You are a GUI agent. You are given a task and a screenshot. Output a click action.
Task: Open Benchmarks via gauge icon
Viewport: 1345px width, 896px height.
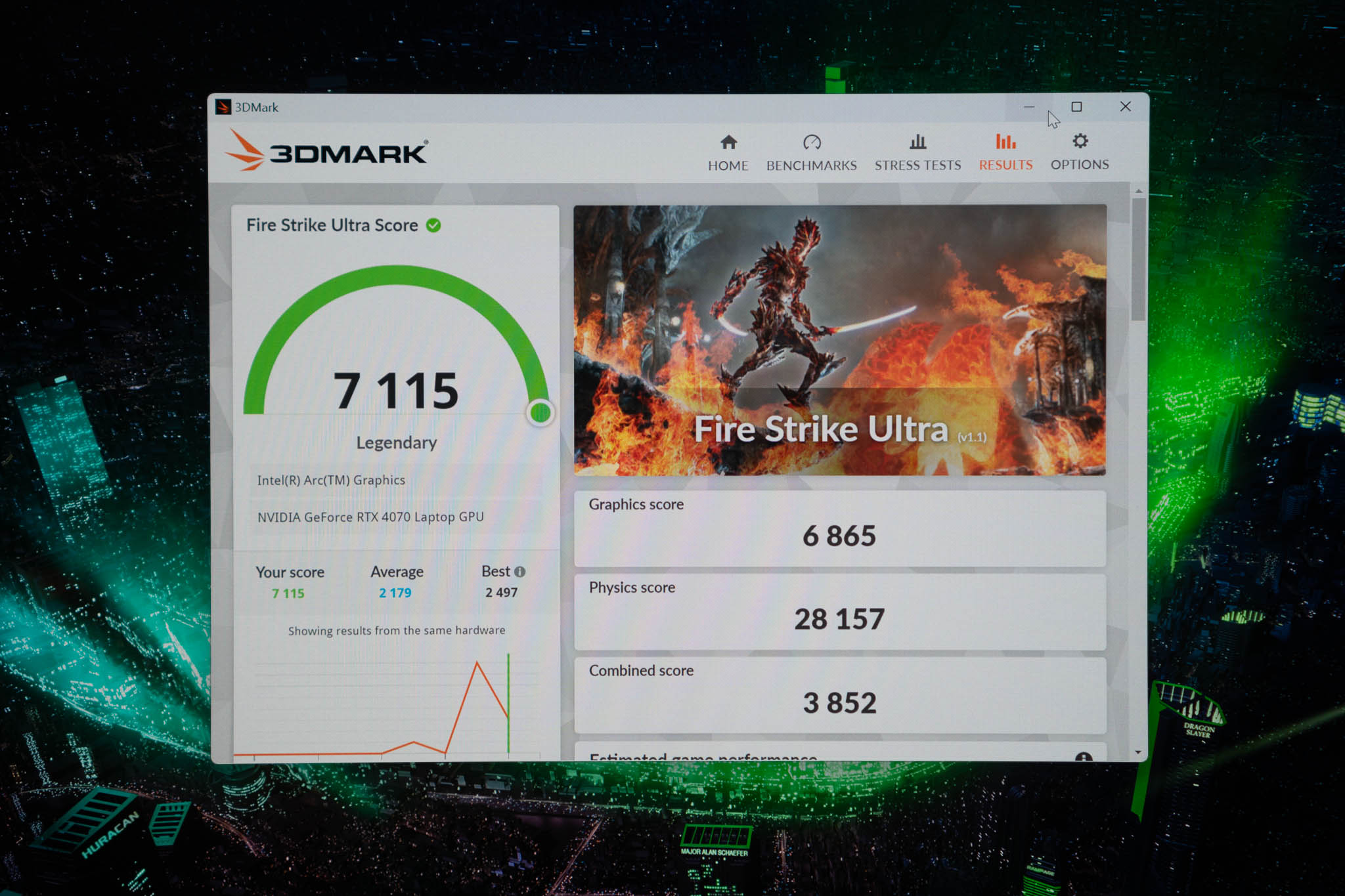point(812,142)
